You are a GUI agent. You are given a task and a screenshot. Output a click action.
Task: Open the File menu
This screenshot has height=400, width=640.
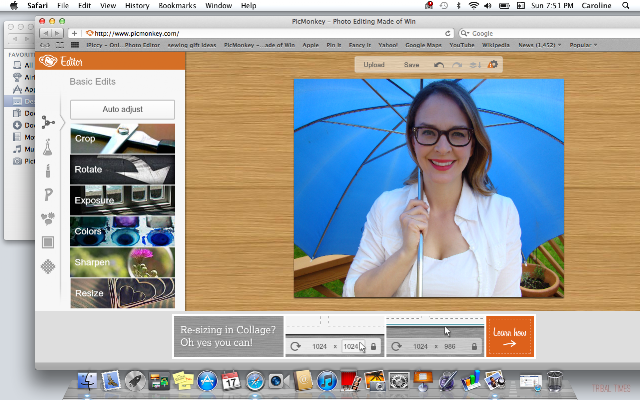point(63,5)
